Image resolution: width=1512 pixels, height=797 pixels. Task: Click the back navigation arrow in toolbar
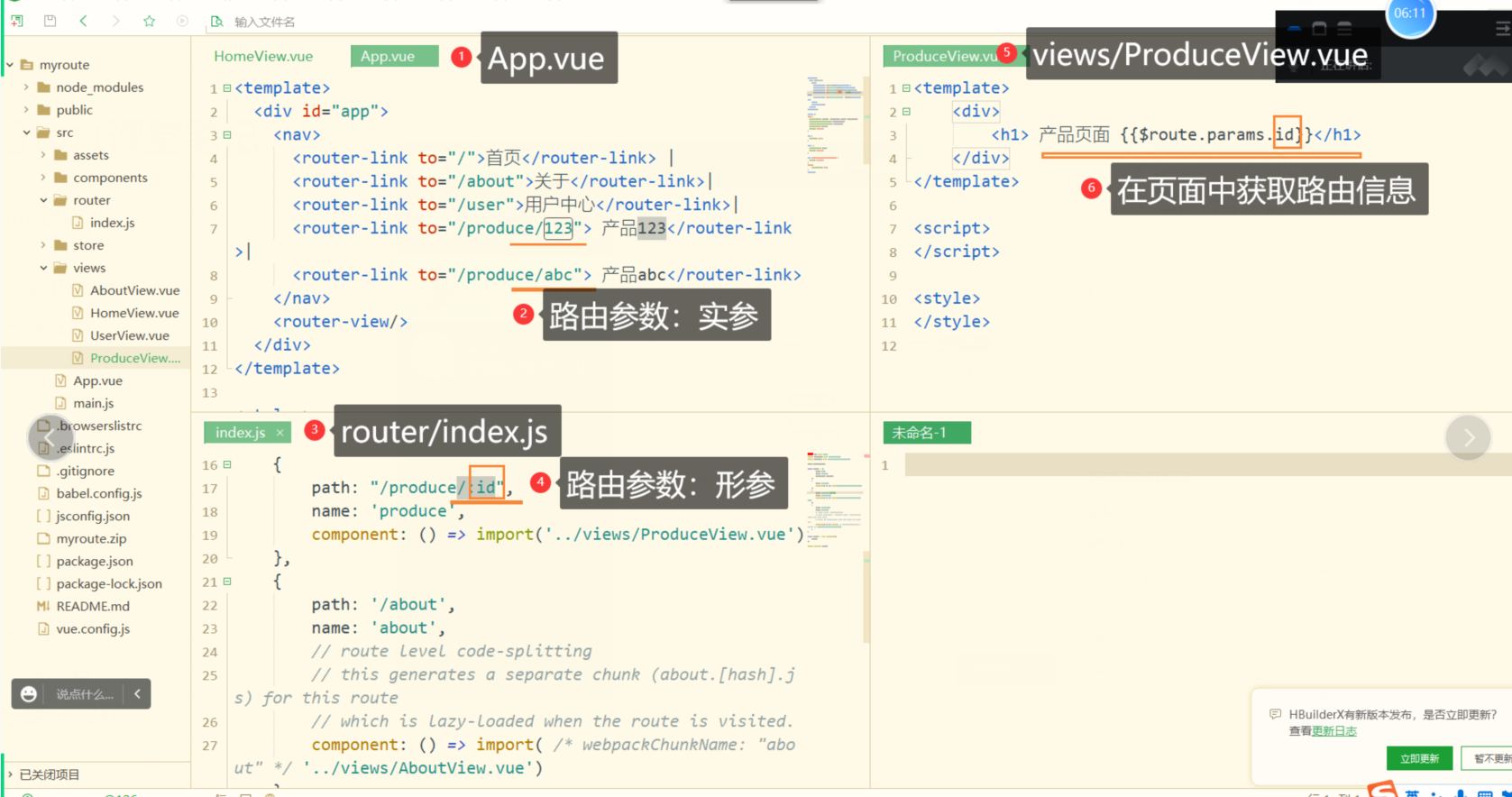(83, 21)
